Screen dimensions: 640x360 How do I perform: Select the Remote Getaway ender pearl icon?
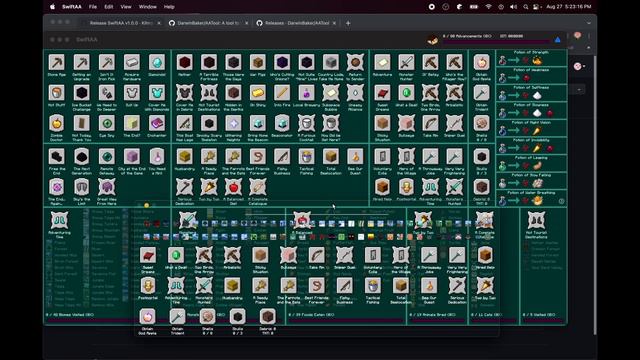click(107, 156)
